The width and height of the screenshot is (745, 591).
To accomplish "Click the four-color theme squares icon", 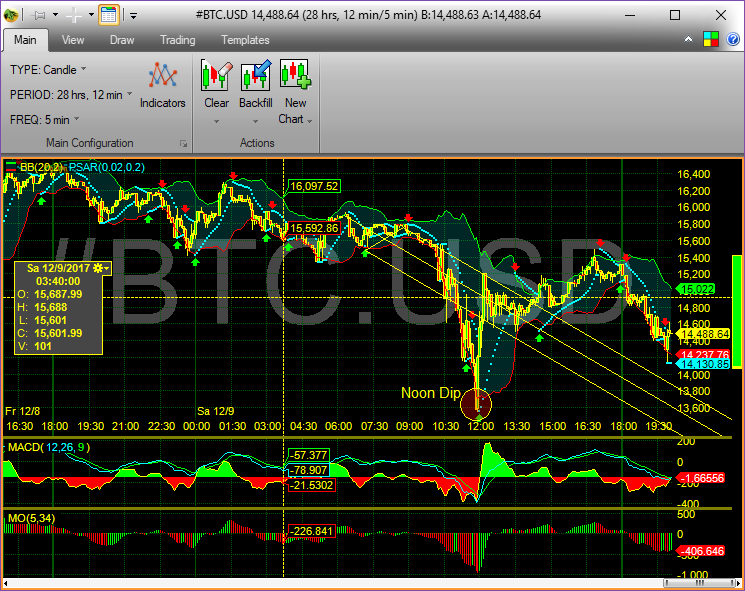I will 711,39.
